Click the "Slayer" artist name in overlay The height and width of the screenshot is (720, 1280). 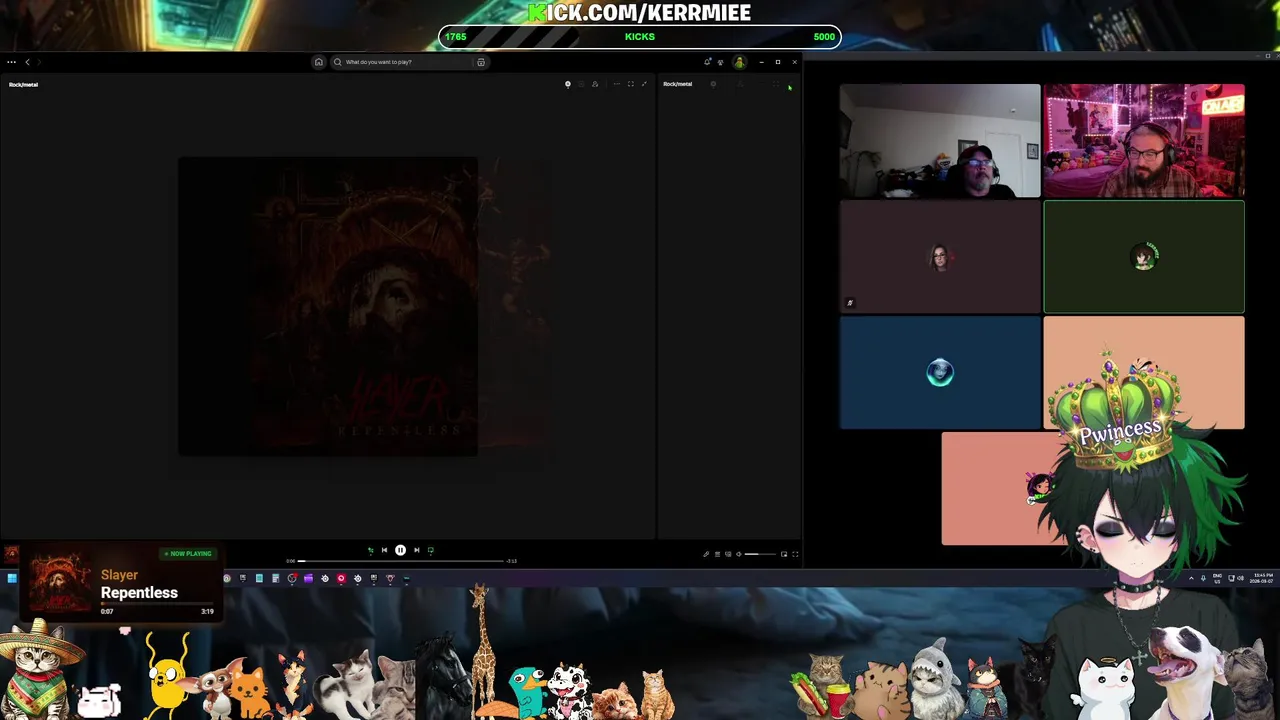tap(119, 575)
